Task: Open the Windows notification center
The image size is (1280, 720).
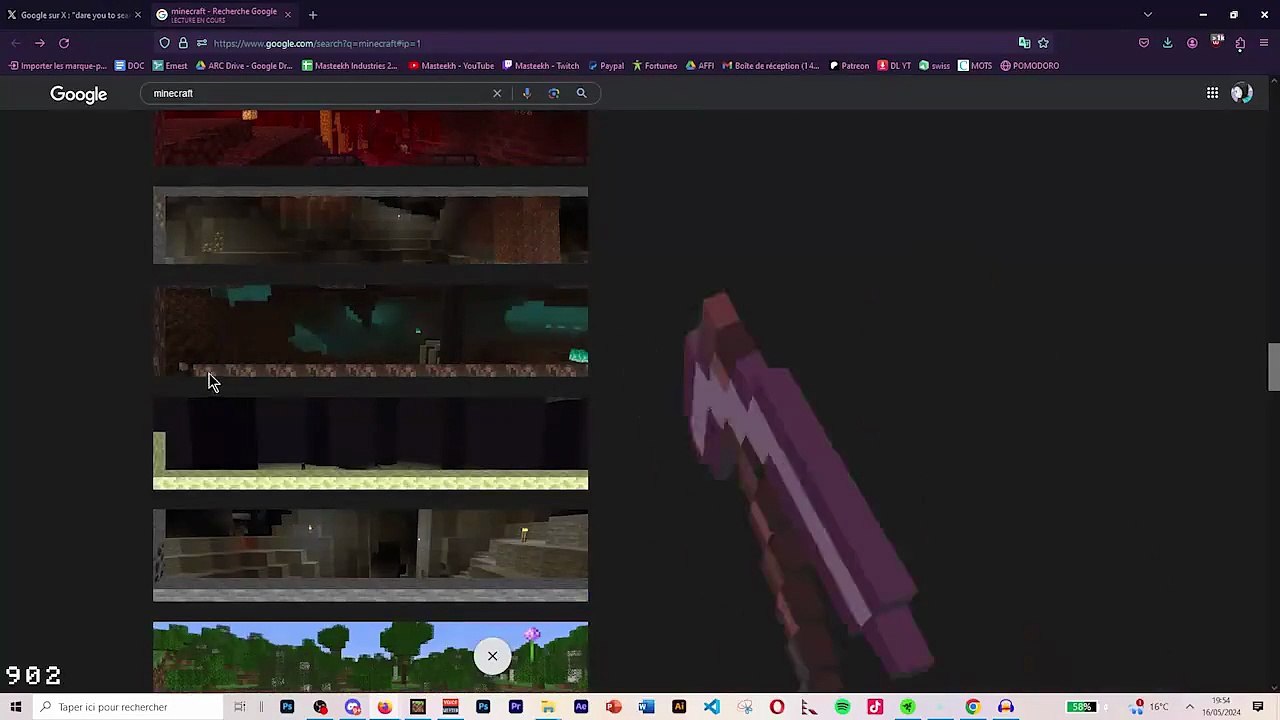Action: (1258, 707)
